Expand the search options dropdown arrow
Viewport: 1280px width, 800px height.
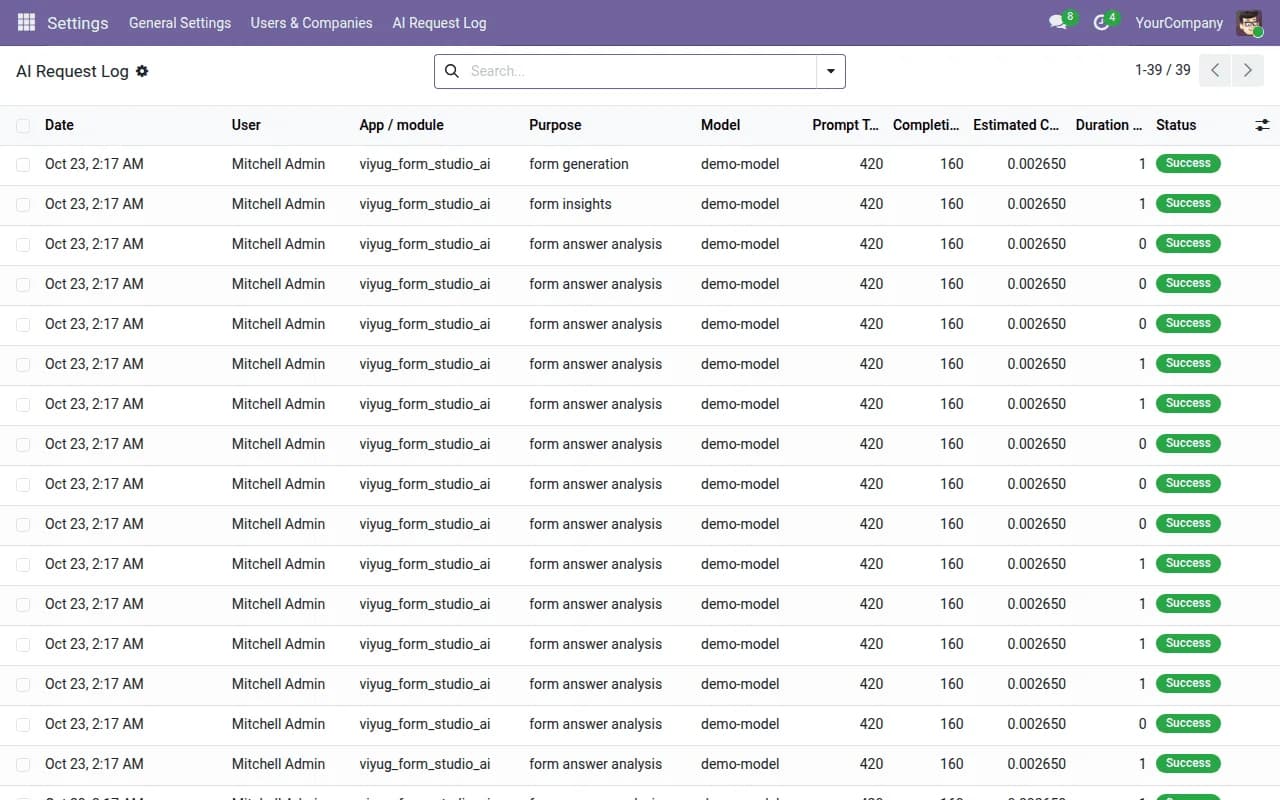click(x=831, y=71)
